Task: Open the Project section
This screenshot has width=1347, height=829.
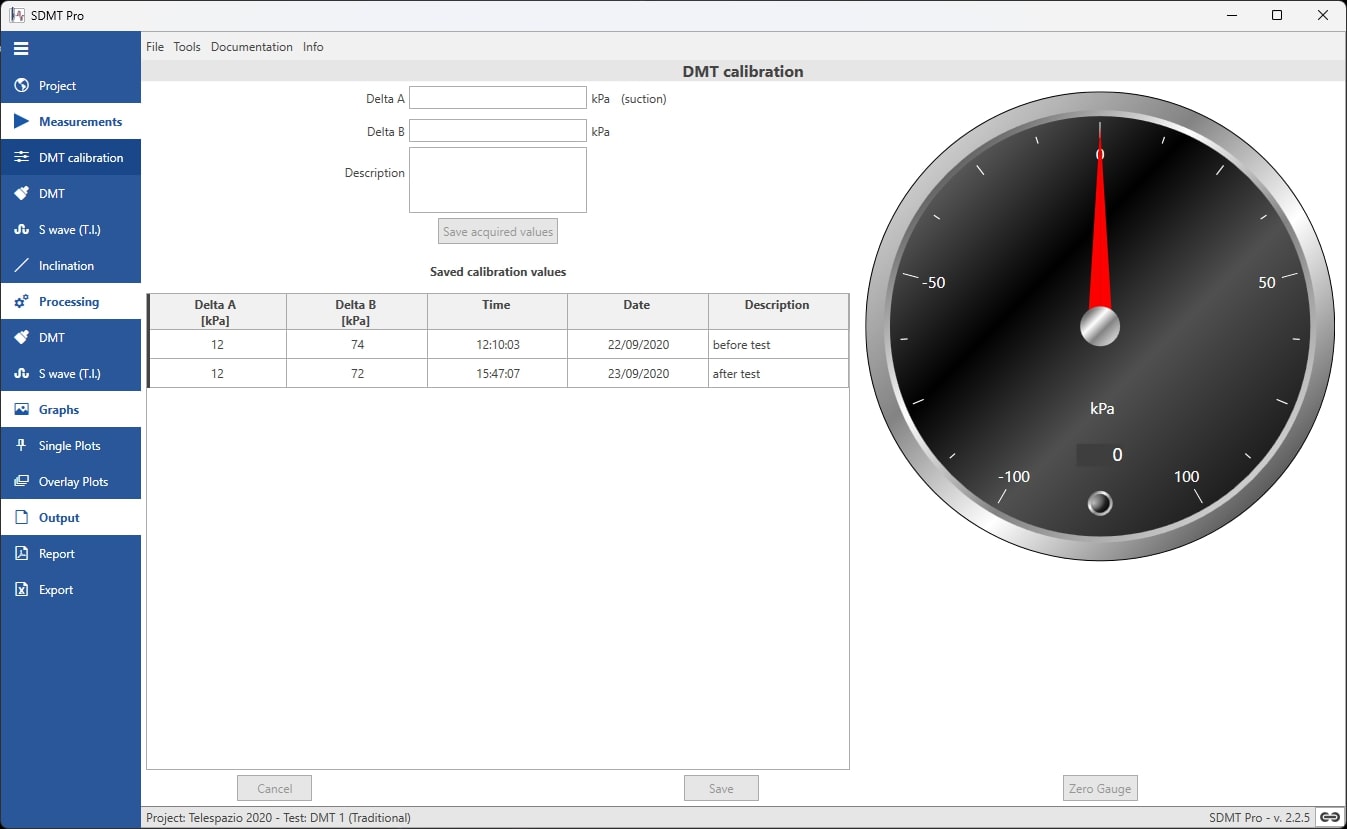Action: 71,86
